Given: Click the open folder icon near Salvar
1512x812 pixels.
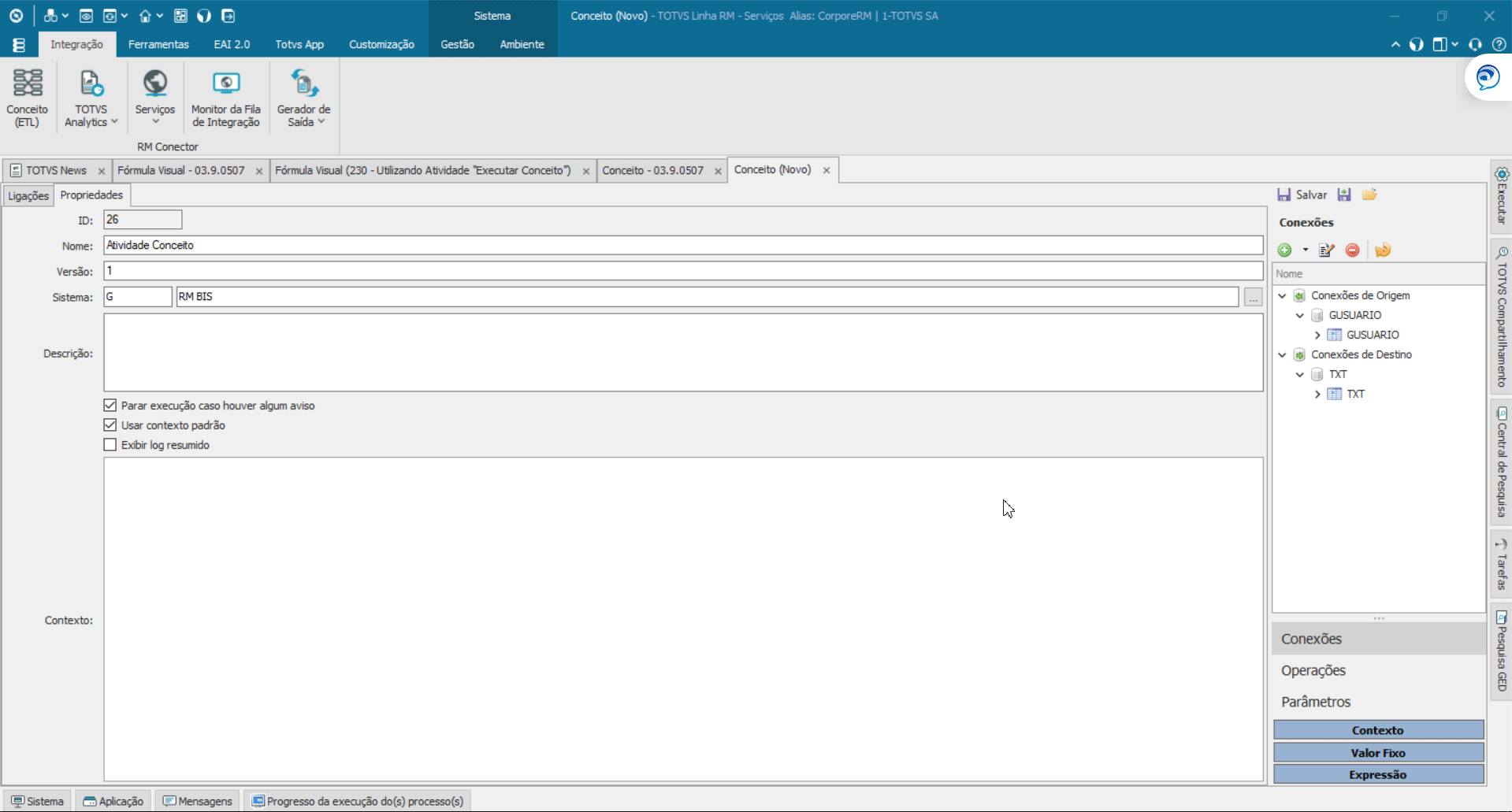Looking at the screenshot, I should [1369, 195].
